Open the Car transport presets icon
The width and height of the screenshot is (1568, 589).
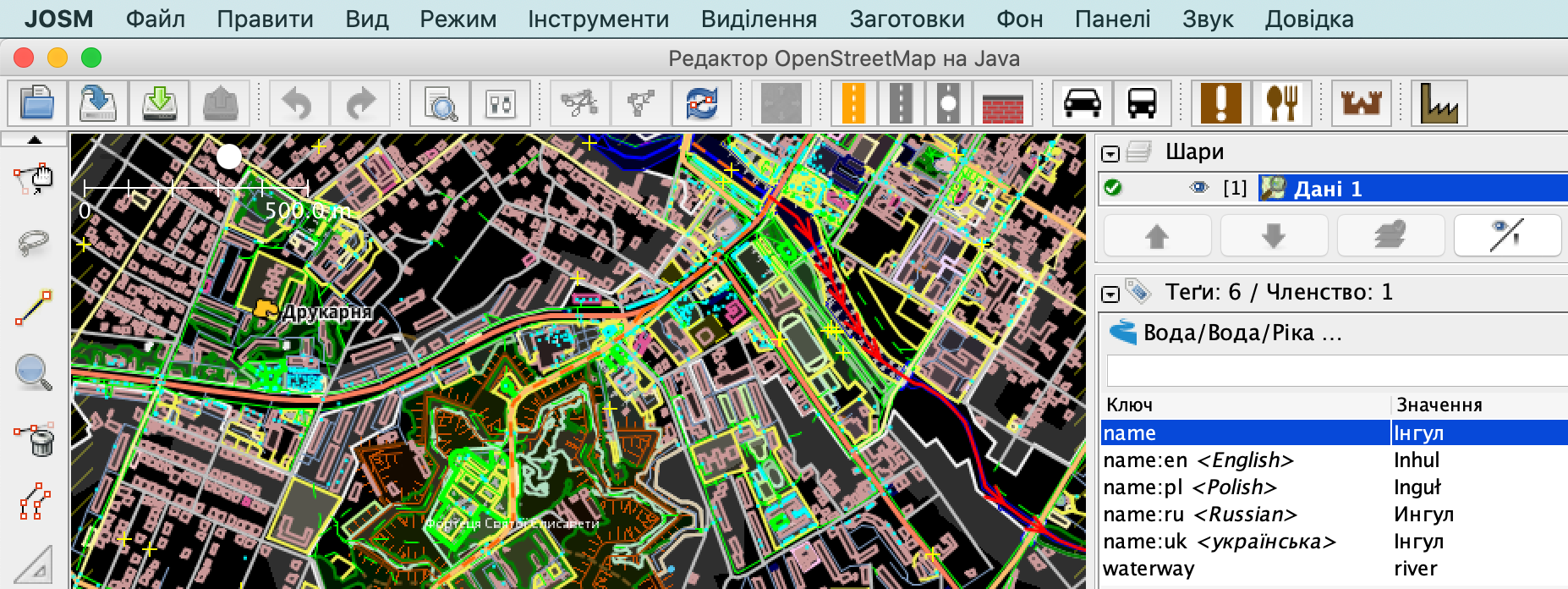tap(1082, 104)
